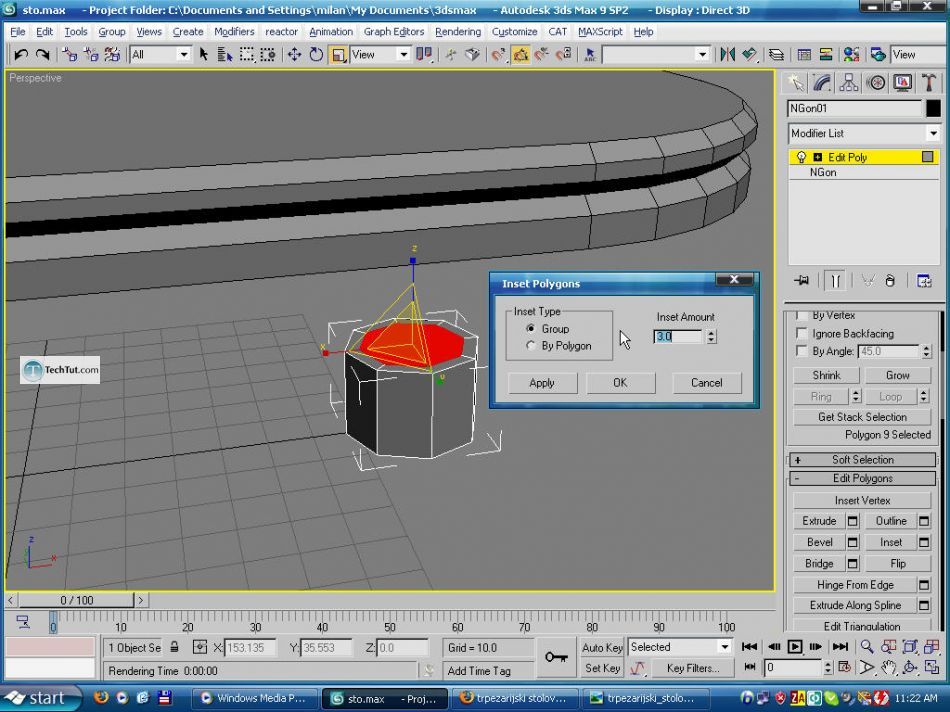Click the Redo arrow icon
950x712 pixels.
(x=42, y=55)
